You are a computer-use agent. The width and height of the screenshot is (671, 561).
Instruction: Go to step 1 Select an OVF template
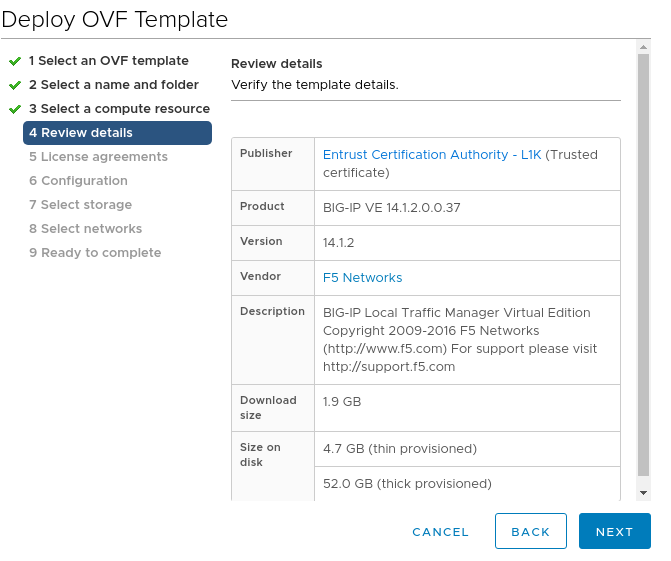[109, 61]
